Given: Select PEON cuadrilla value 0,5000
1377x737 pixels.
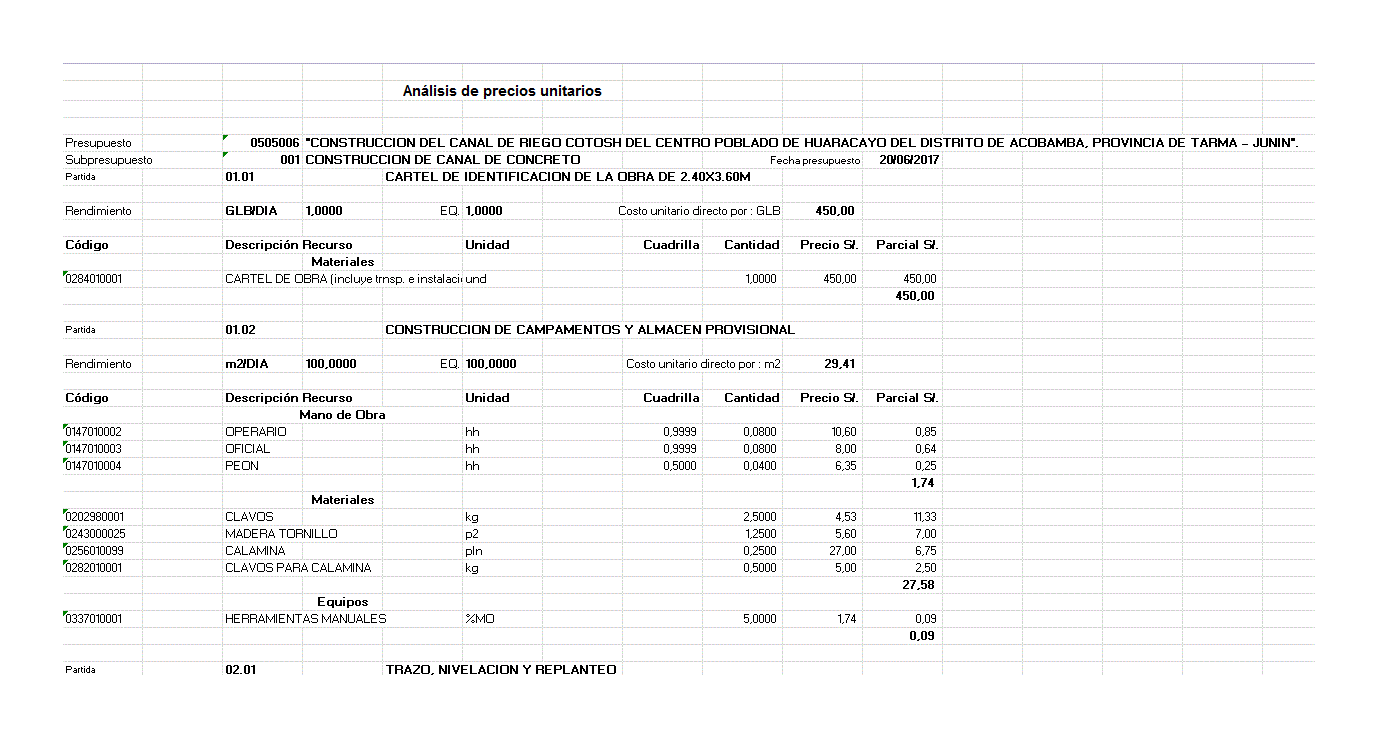Looking at the screenshot, I should pos(680,466).
